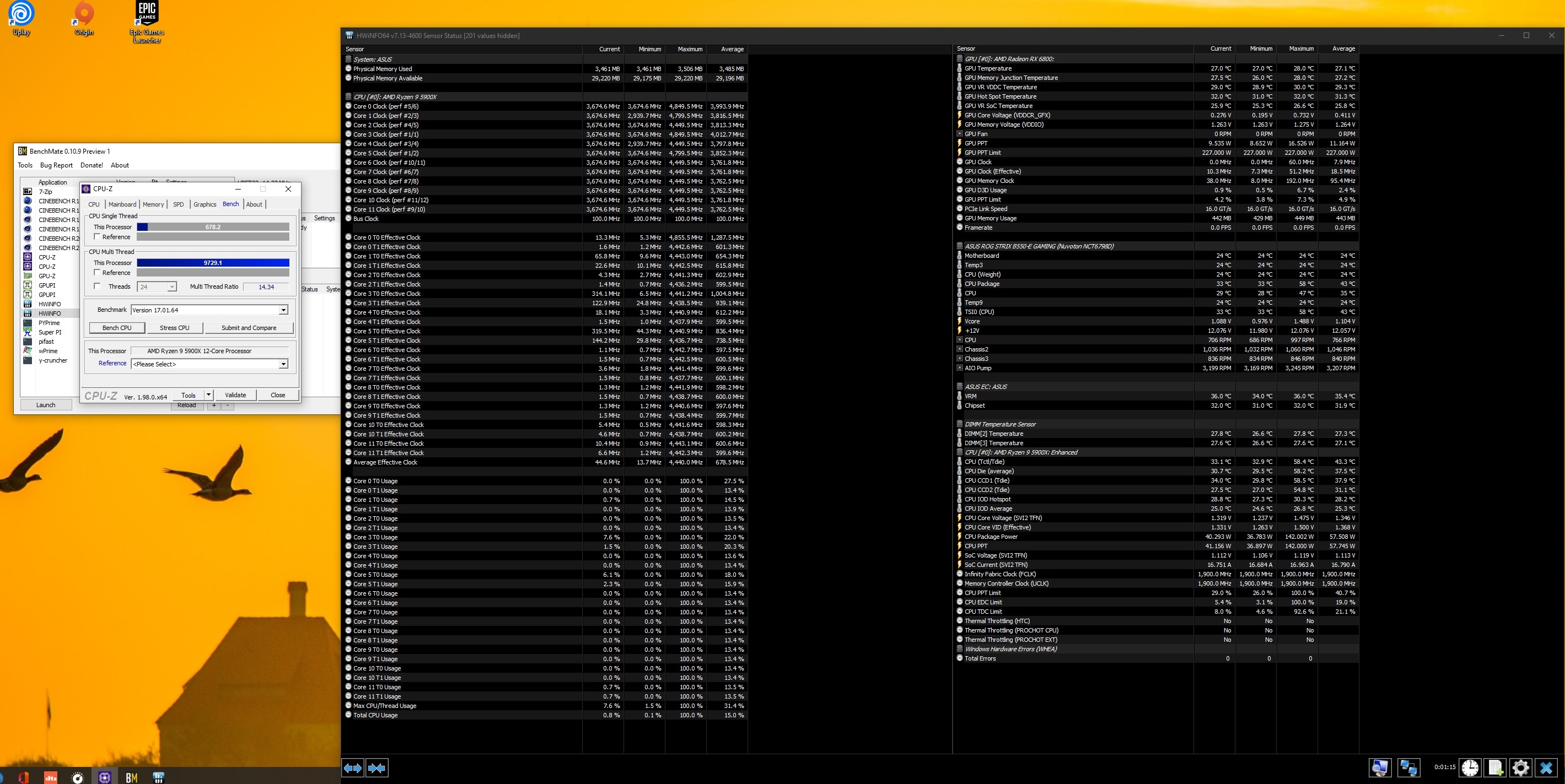Click the blue X close sensors icon
The height and width of the screenshot is (784, 1565).
pyautogui.click(x=1546, y=767)
